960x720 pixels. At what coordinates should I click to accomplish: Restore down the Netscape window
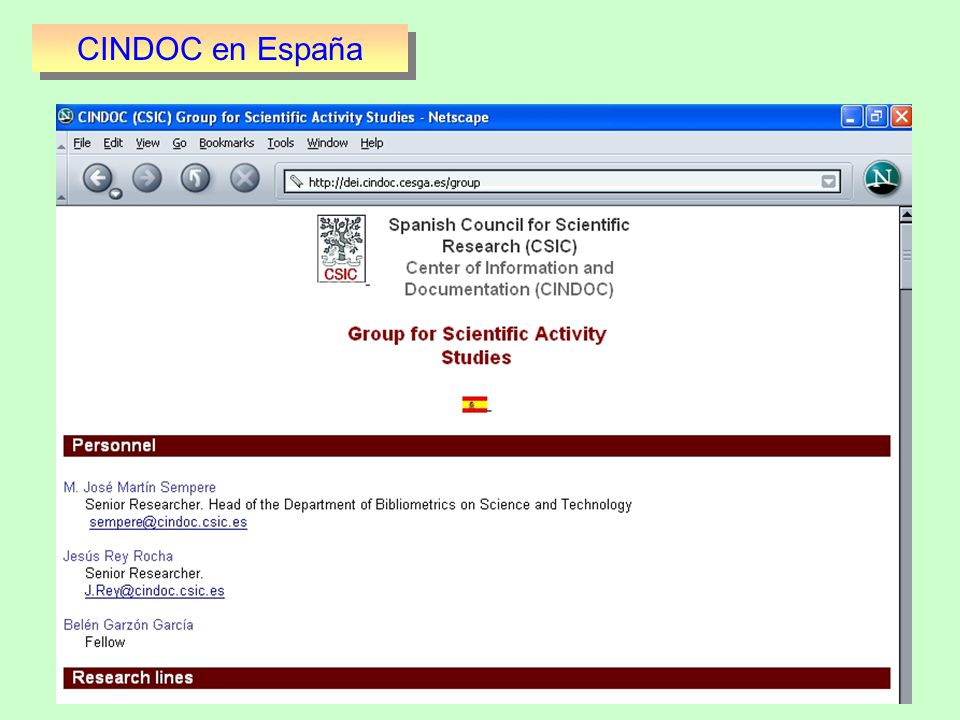pyautogui.click(x=876, y=116)
